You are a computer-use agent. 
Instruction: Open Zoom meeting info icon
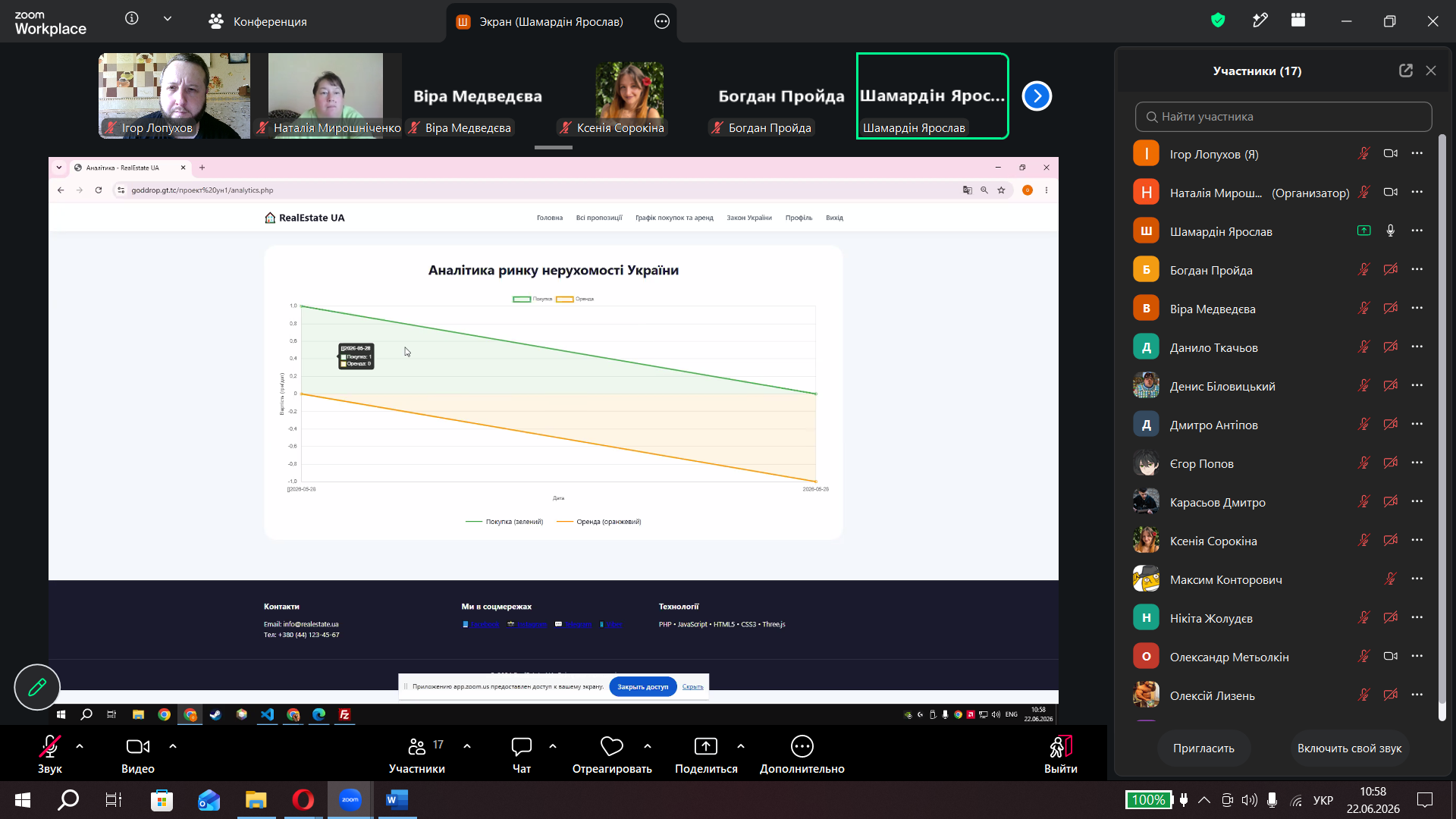pos(132,18)
